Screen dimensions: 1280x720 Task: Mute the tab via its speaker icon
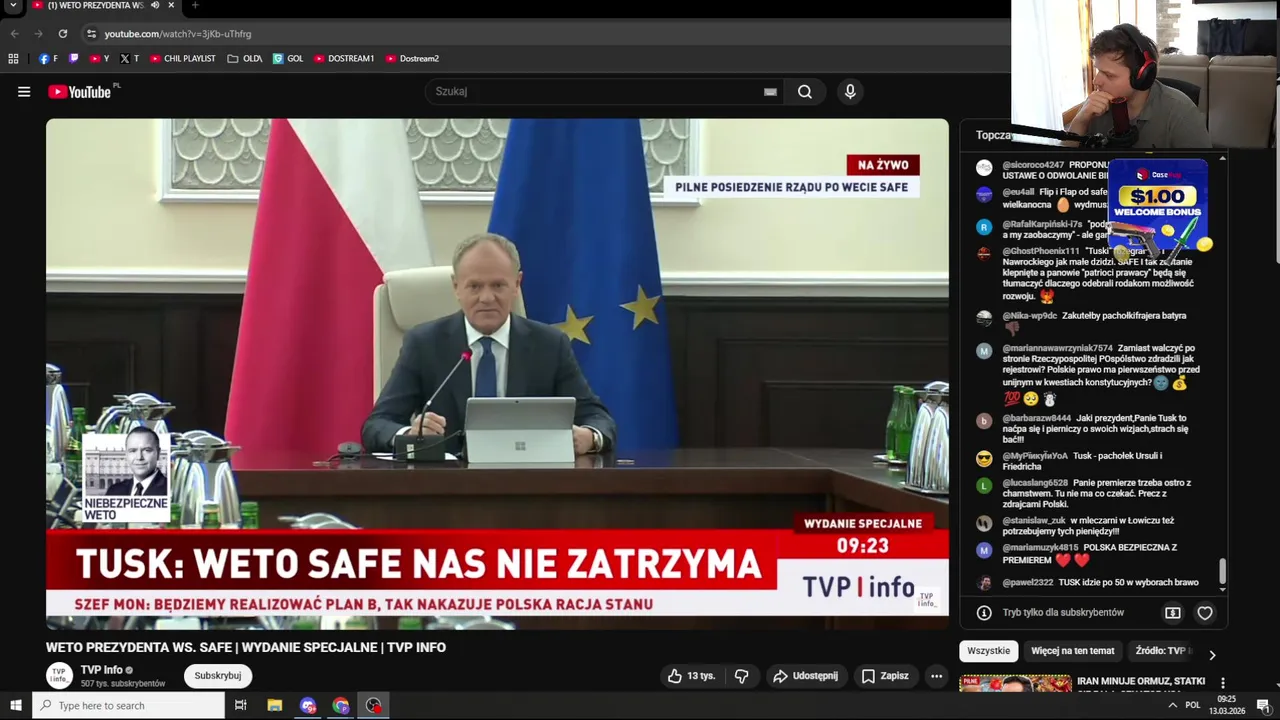point(155,6)
